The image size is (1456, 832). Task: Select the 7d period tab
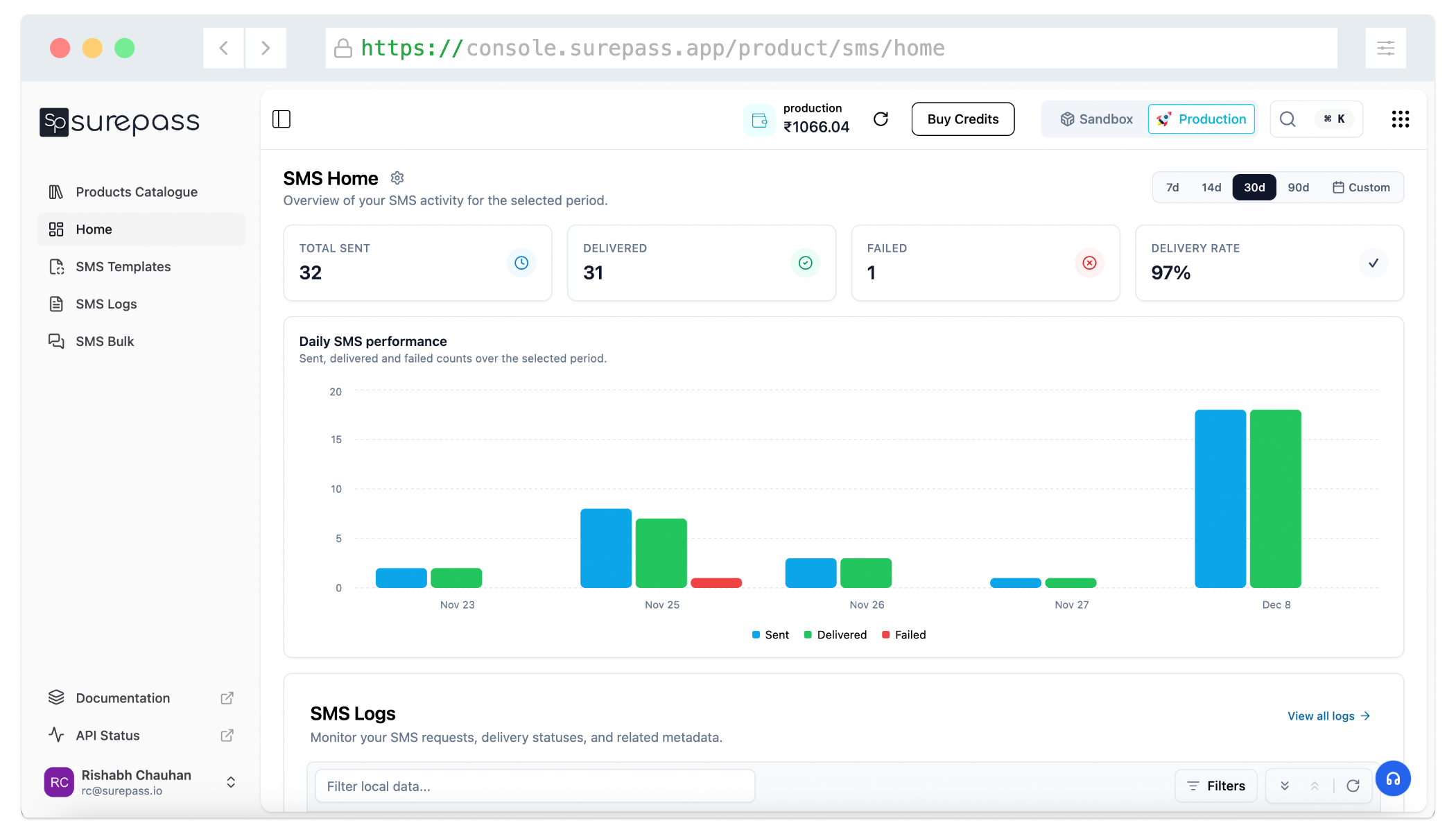1172,187
